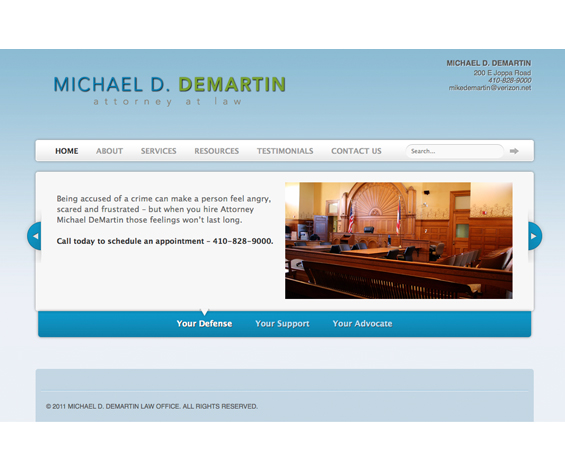Switch to the Your Support tab

(282, 324)
